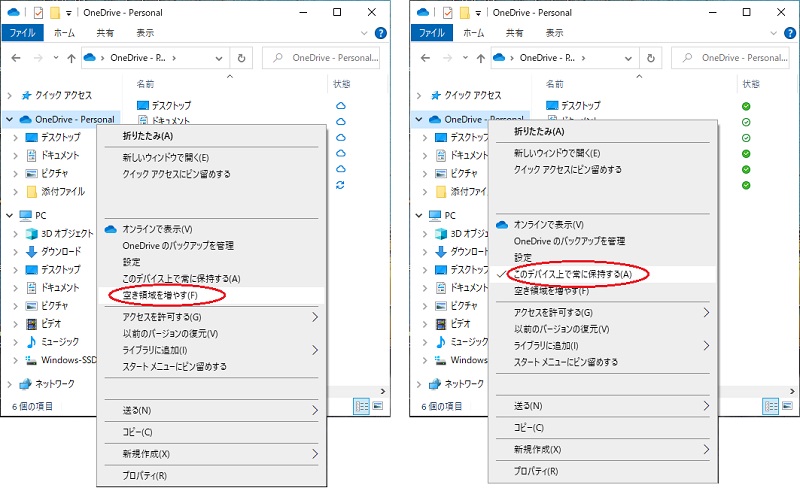The width and height of the screenshot is (800, 488).
Task: Choose 折りたたみ in left context menu
Action: pos(147,136)
